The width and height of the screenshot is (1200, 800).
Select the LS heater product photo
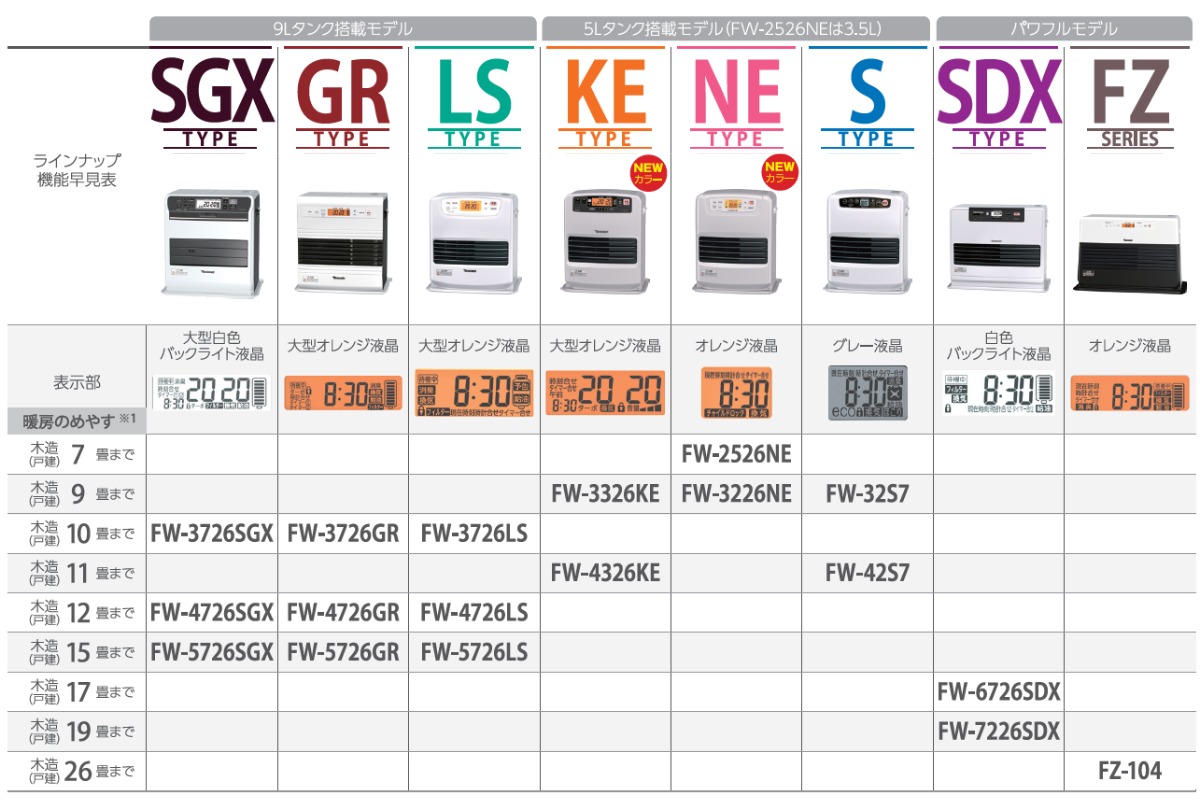coord(472,243)
